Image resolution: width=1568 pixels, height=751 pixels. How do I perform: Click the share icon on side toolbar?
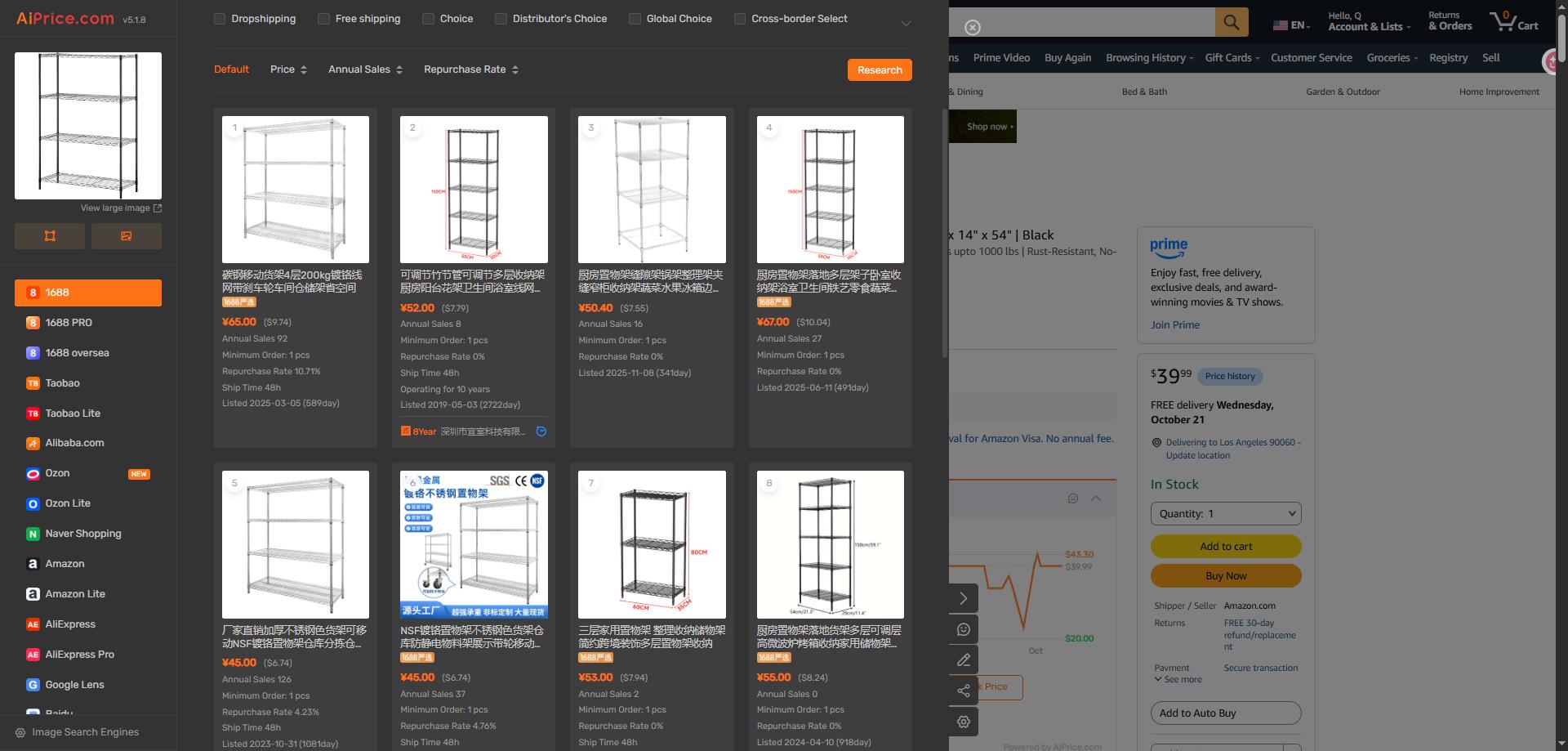coord(964,691)
